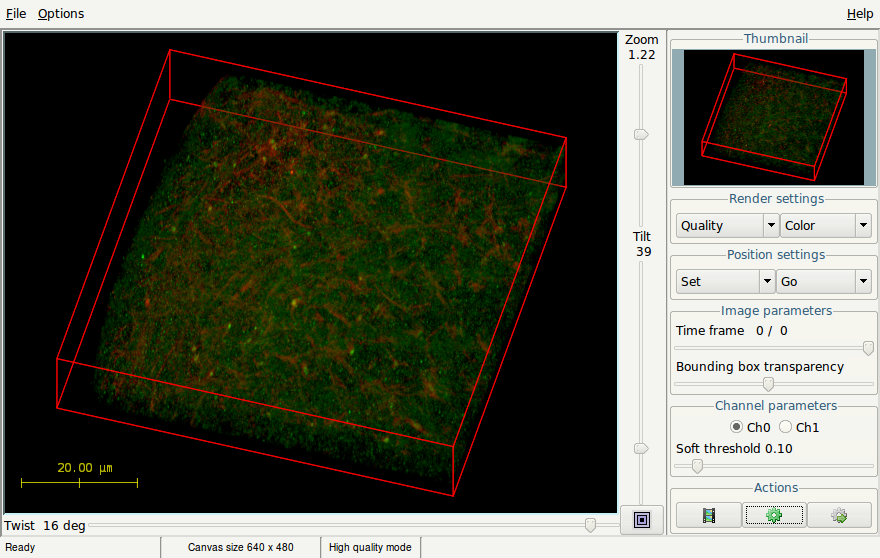Screen dimensions: 880x558
Task: Click the Time frame slider handle
Action: (x=868, y=348)
